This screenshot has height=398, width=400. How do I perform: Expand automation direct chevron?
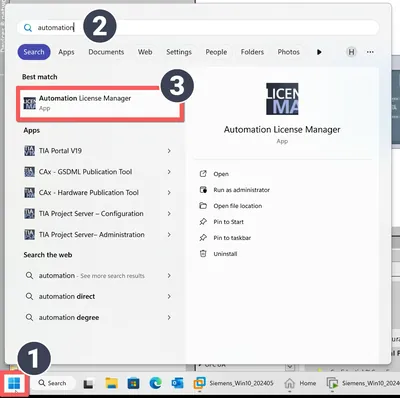coord(169,296)
